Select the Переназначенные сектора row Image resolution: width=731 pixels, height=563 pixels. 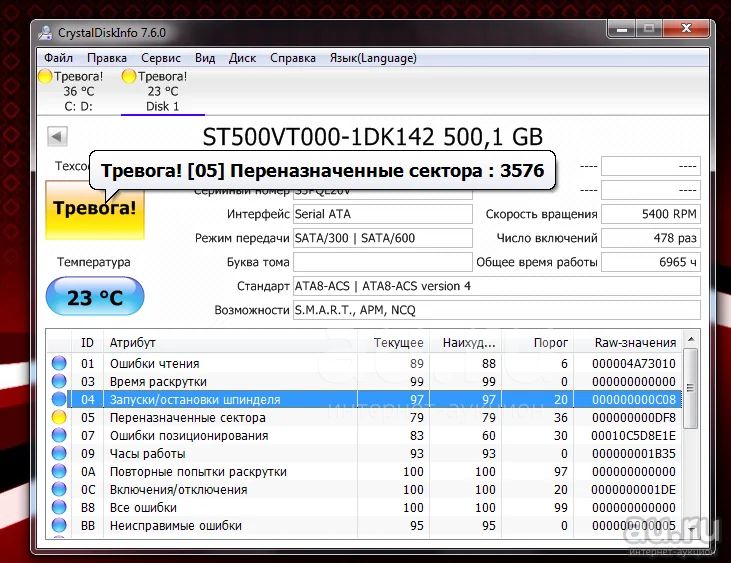[364, 417]
